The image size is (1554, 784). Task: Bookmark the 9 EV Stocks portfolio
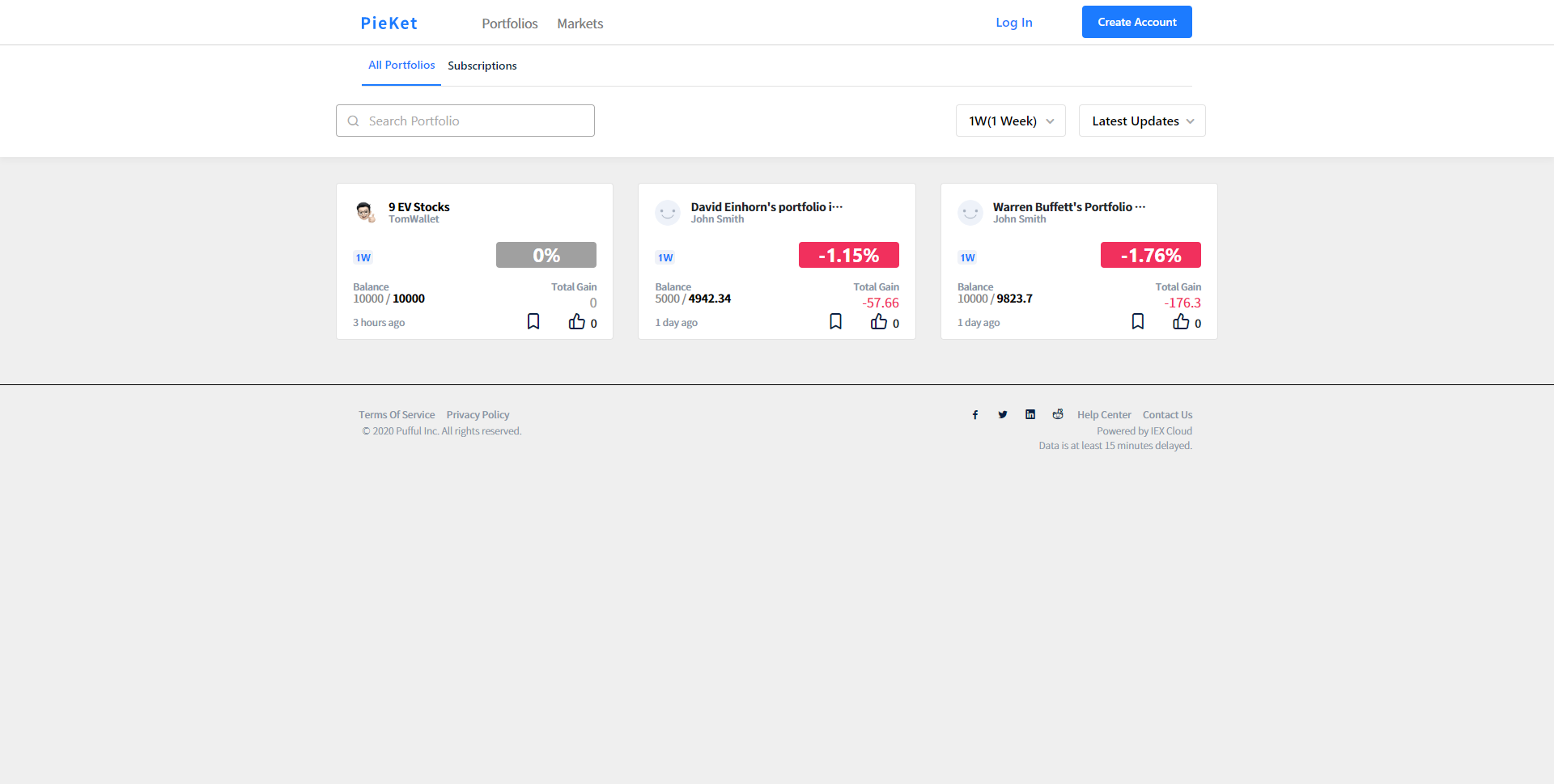[533, 321]
